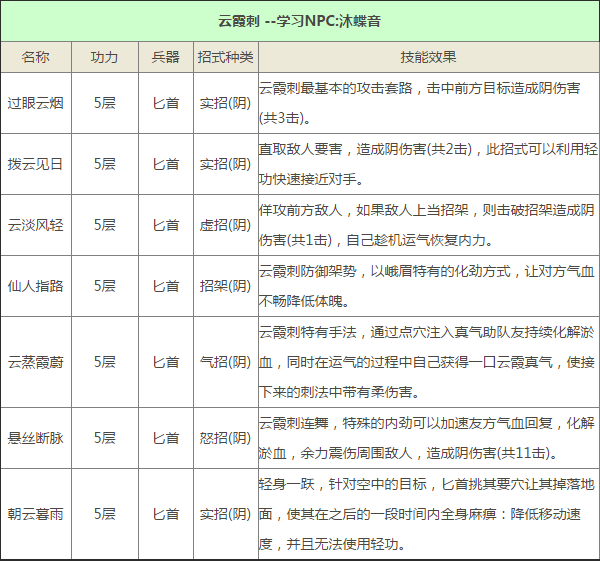Select the 技能效果 column header
Image resolution: width=600 pixels, height=561 pixels.
(429, 57)
